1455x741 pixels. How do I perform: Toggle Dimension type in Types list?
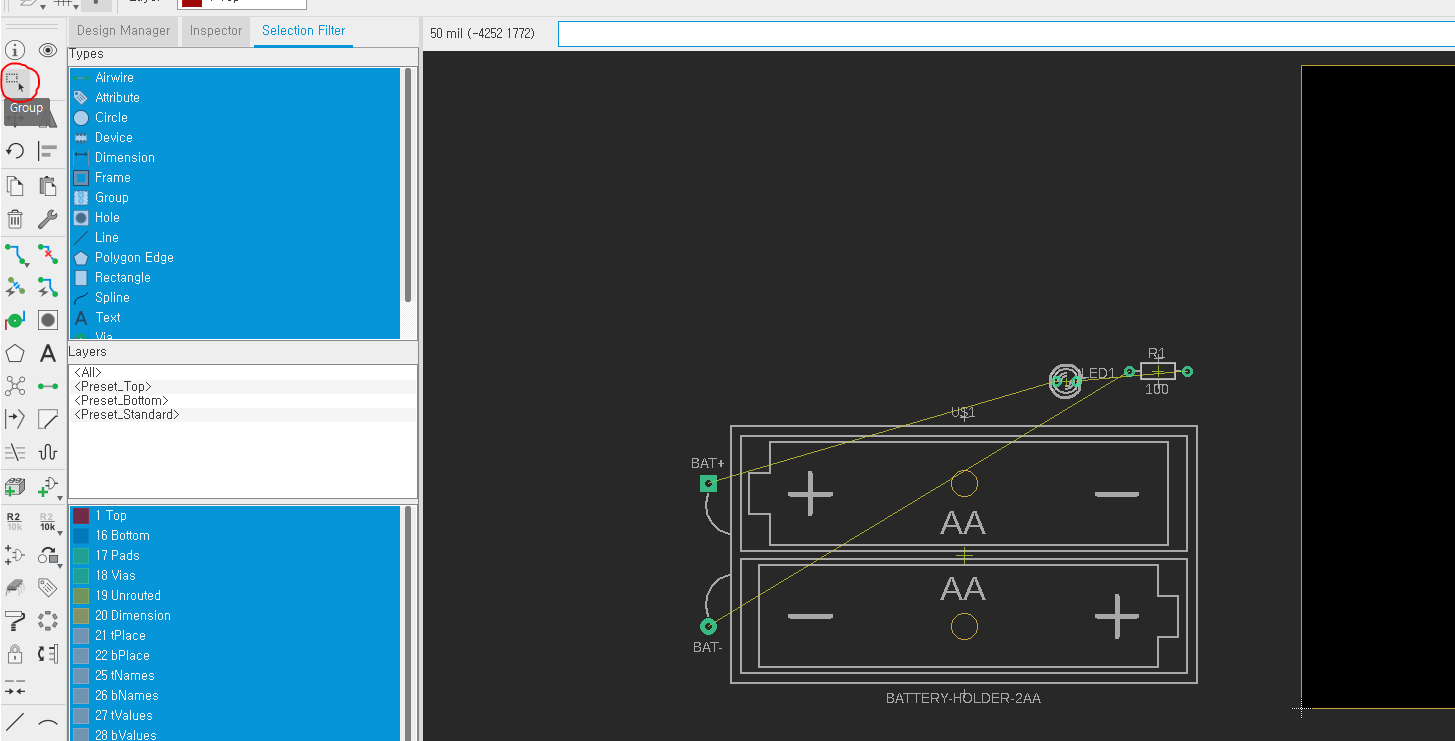(x=236, y=157)
